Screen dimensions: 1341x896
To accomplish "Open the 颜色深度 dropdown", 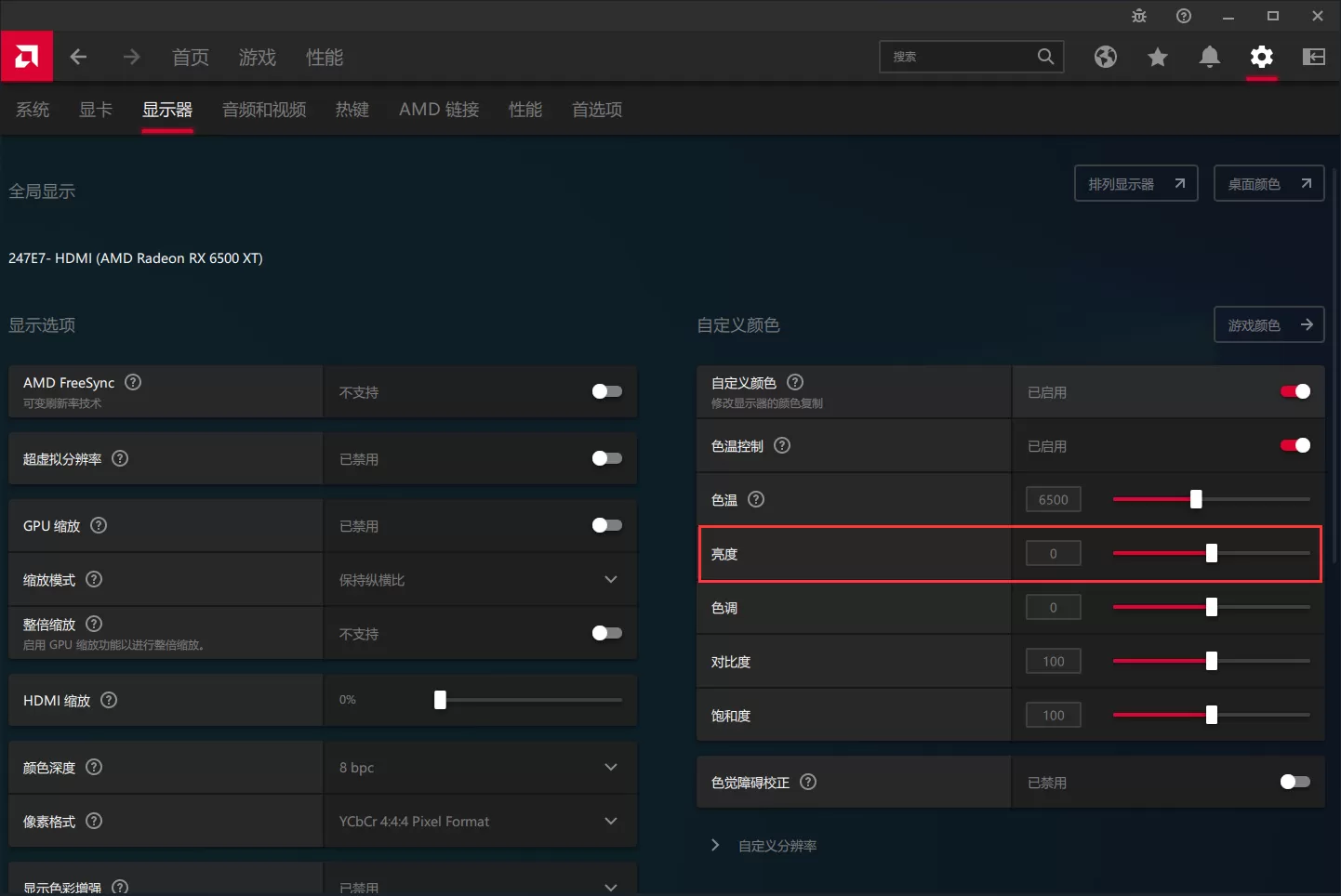I will click(x=611, y=767).
